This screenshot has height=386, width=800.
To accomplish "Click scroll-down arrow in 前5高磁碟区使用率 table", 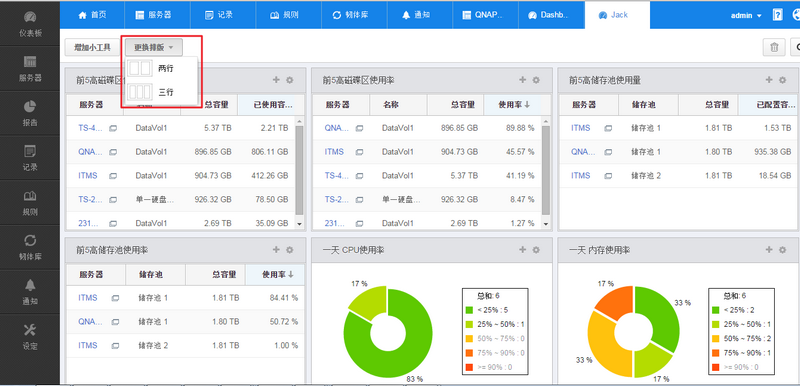I will [545, 224].
